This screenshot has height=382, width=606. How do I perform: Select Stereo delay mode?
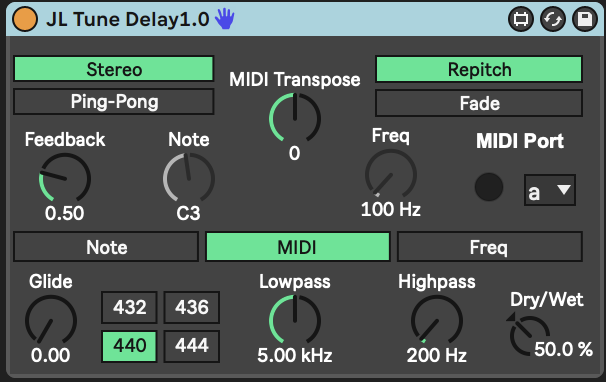pyautogui.click(x=114, y=69)
